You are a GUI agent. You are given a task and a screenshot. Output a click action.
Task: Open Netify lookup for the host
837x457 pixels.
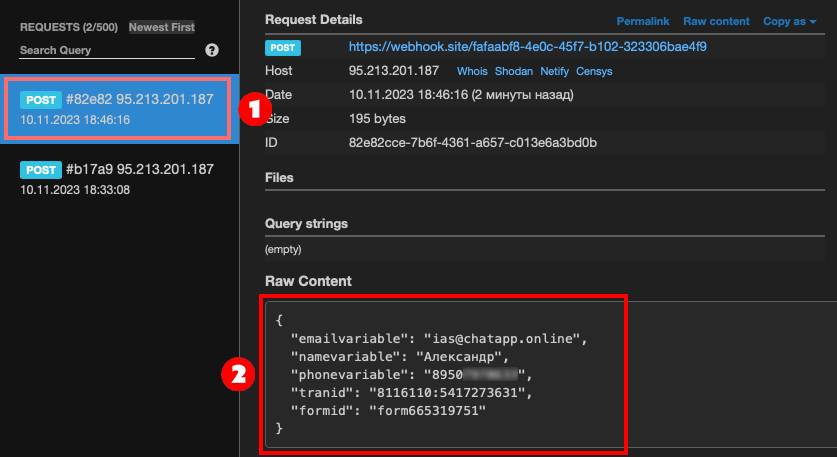554,72
